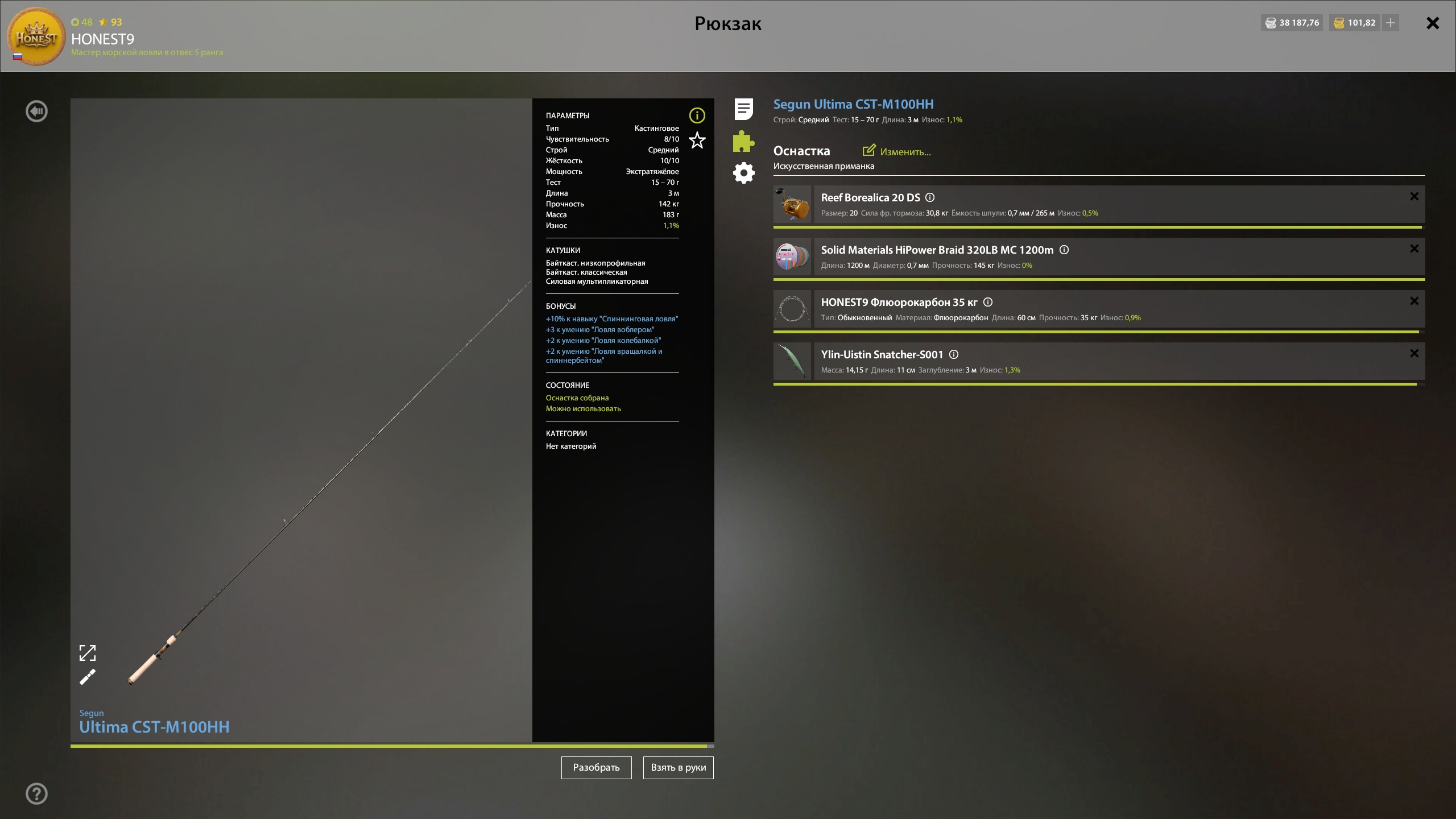Select the green puzzle piece rig tab

[743, 141]
